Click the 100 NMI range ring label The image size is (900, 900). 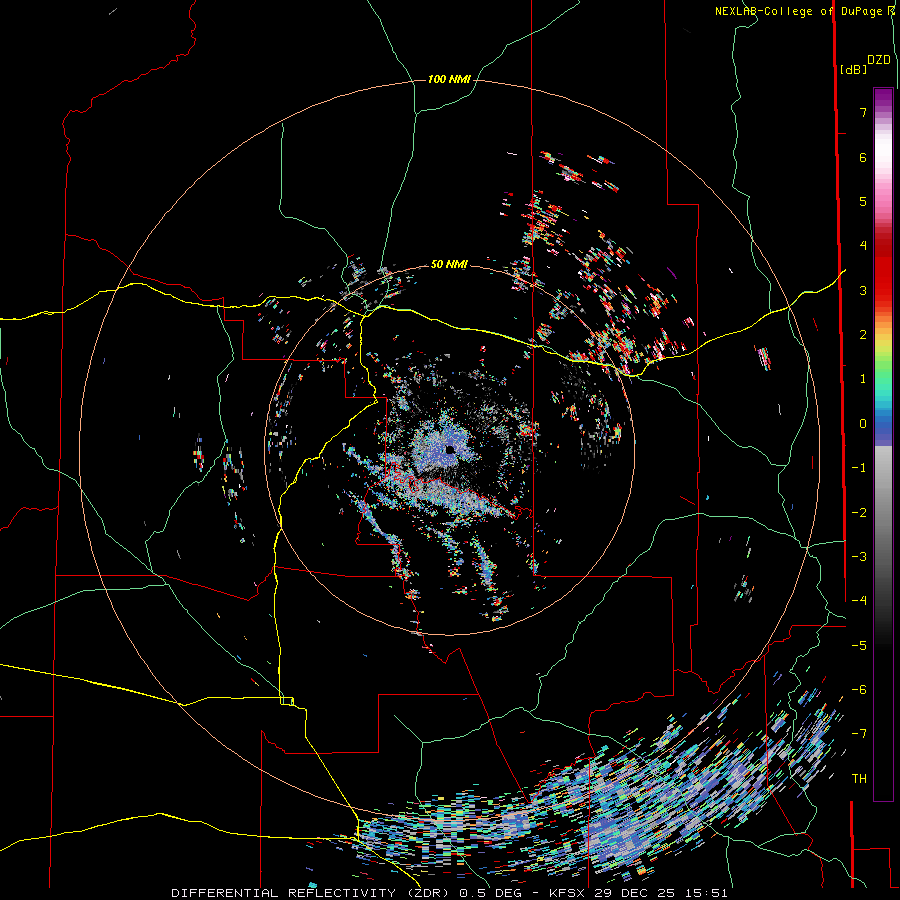(x=449, y=79)
